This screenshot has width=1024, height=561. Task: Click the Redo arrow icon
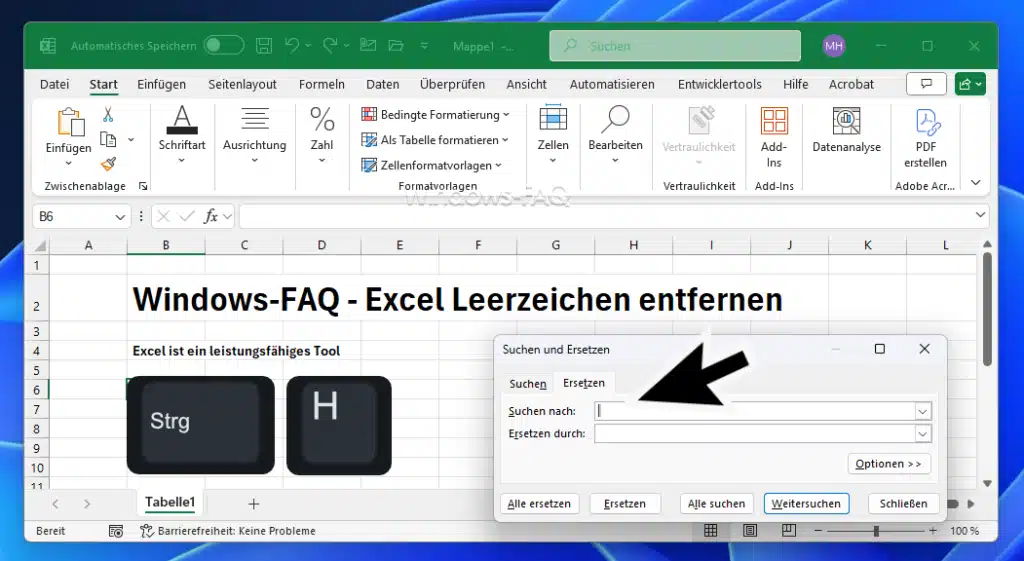(x=330, y=46)
